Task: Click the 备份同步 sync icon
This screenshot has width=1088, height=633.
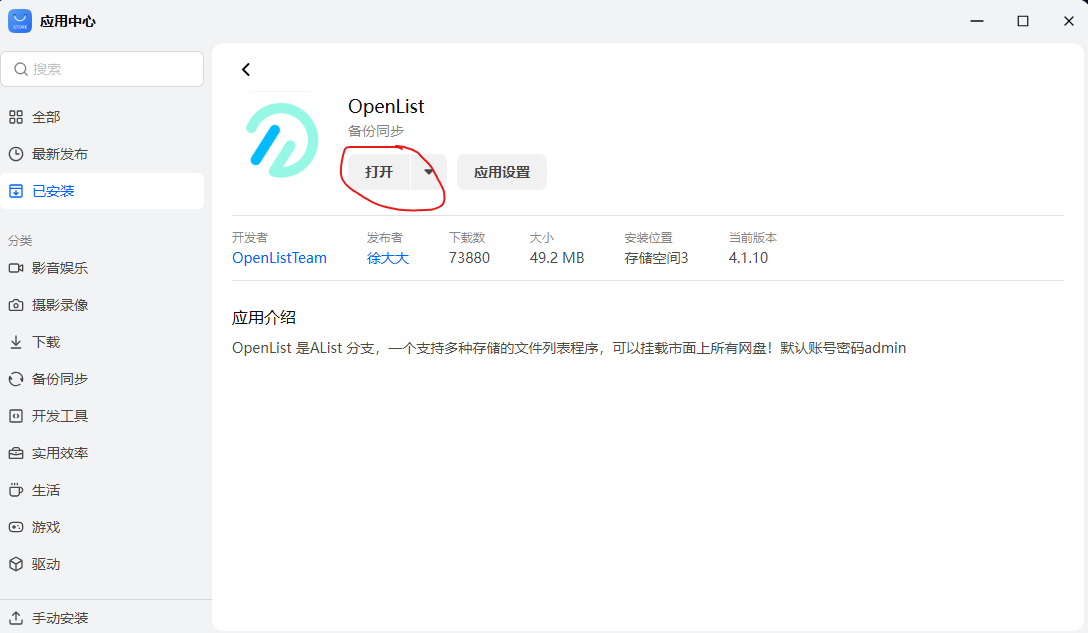Action: click(x=16, y=379)
